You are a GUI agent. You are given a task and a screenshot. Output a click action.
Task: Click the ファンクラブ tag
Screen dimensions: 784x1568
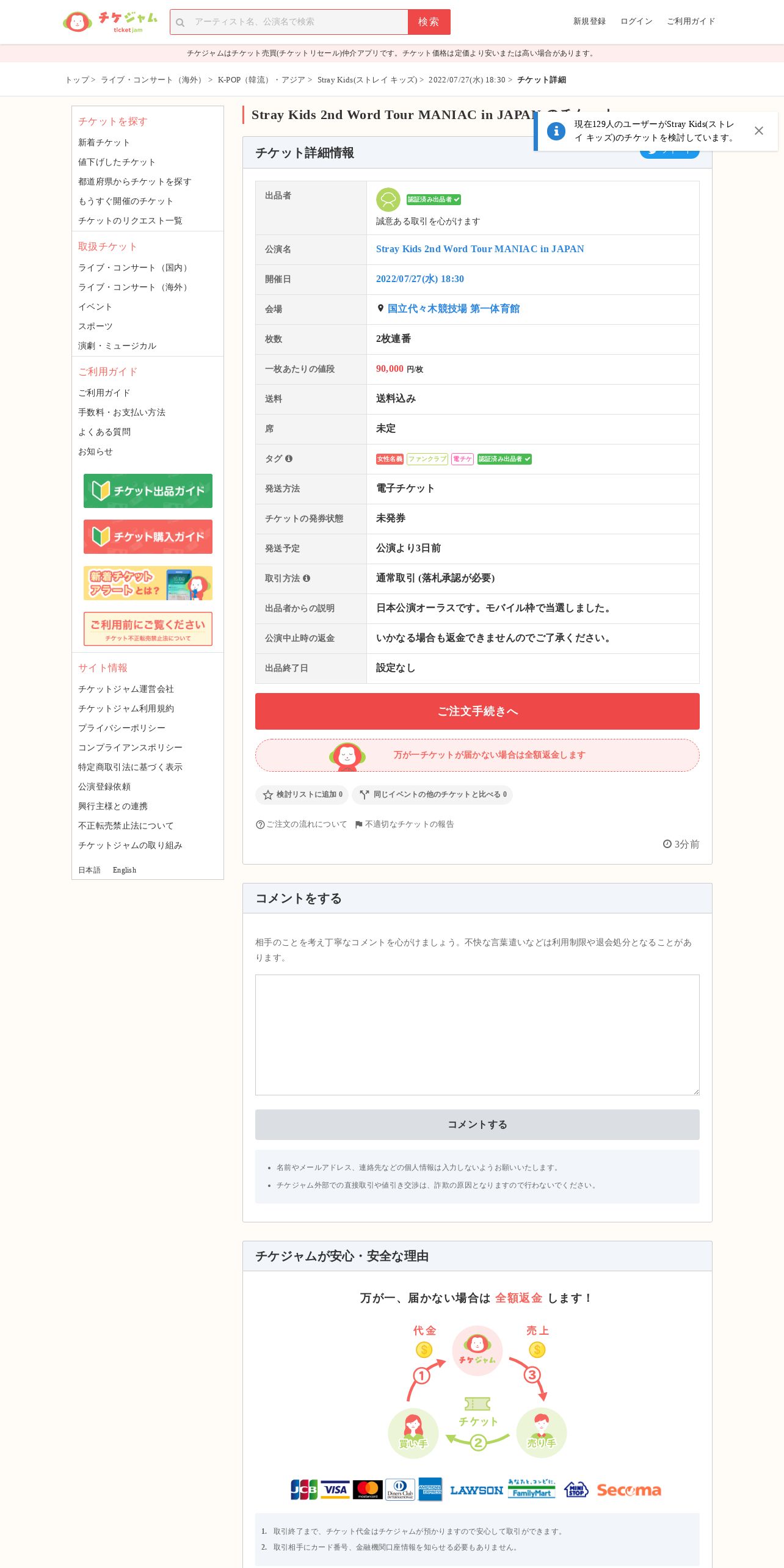427,459
